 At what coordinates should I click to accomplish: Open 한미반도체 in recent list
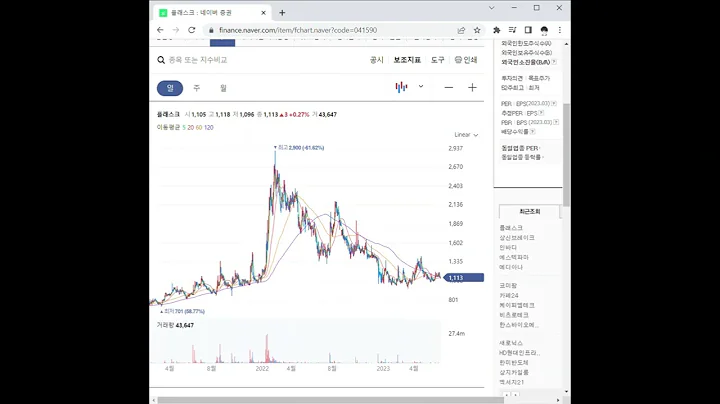(514, 363)
